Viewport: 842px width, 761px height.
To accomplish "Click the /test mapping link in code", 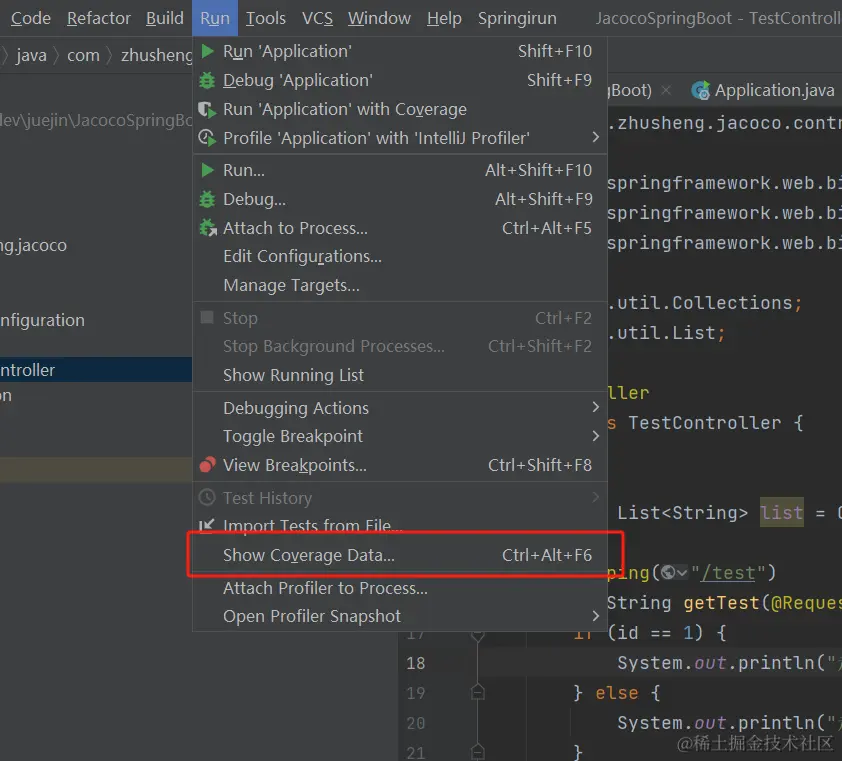I will coord(728,572).
